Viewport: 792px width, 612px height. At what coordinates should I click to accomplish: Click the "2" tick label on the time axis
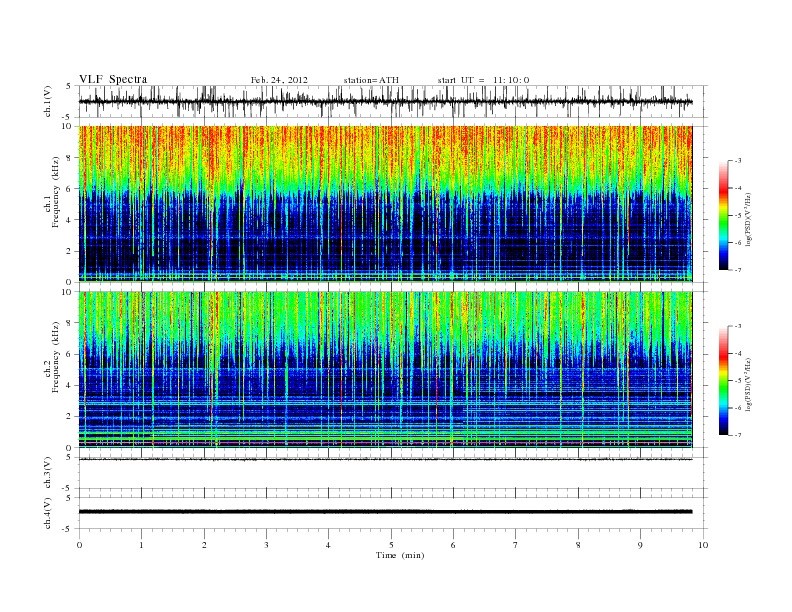[x=204, y=545]
